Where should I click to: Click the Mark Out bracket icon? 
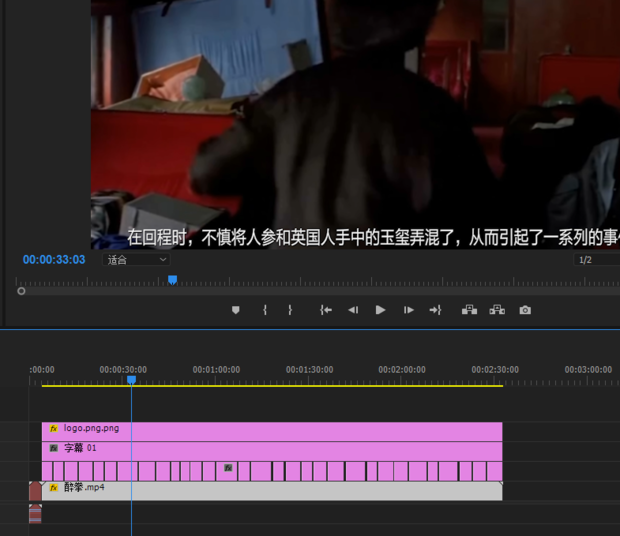click(x=290, y=310)
